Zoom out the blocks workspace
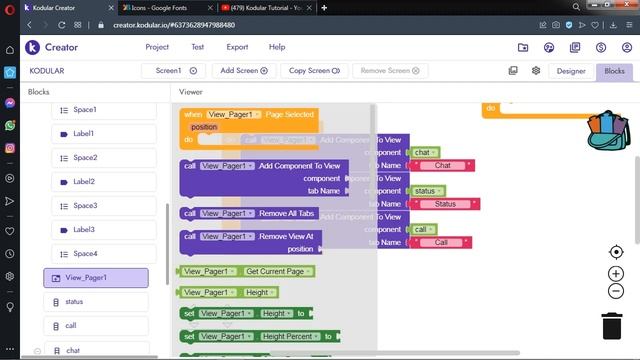The image size is (640, 360). pos(616,291)
